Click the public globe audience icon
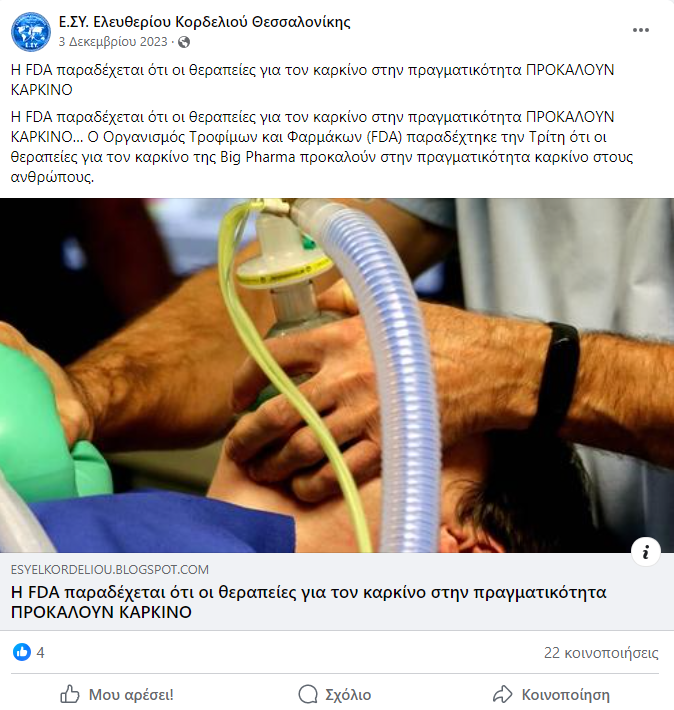The image size is (674, 710). click(x=184, y=42)
